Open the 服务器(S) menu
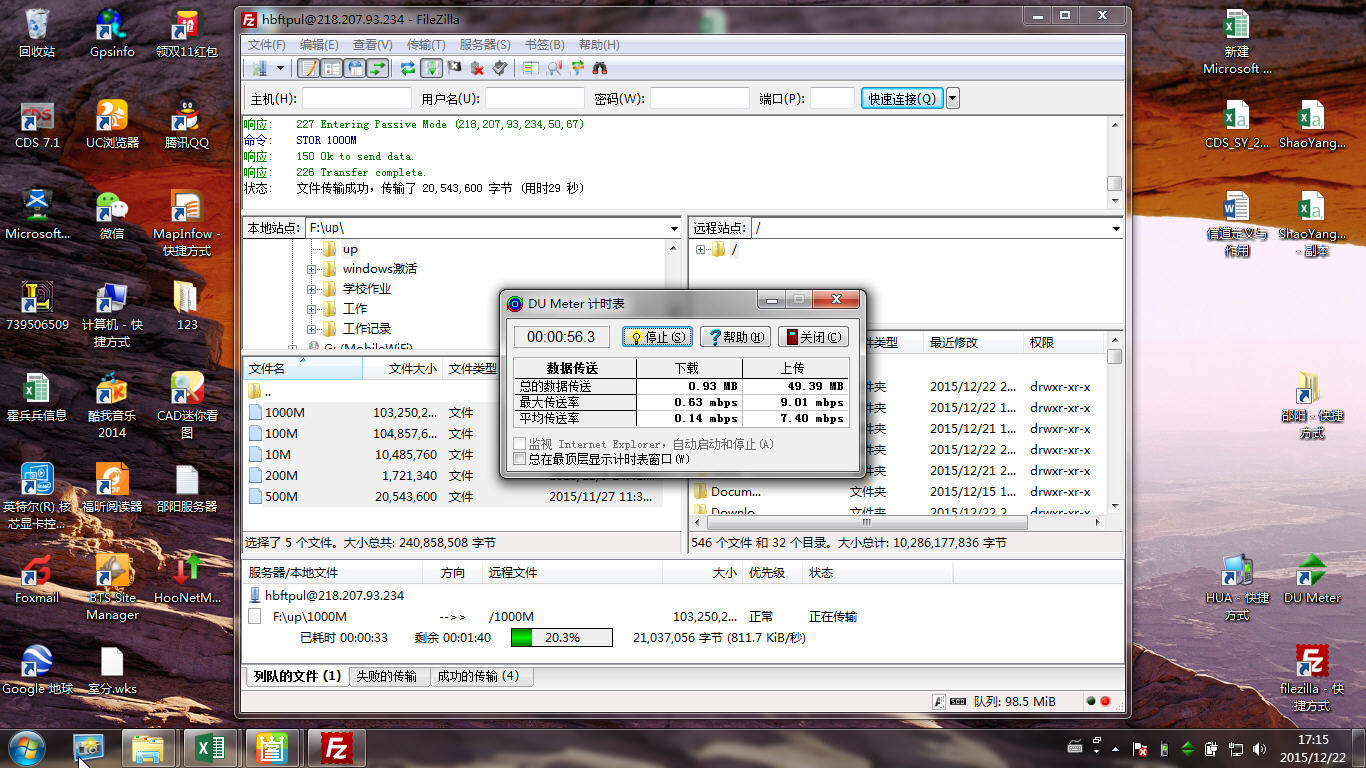1366x768 pixels. tap(485, 45)
